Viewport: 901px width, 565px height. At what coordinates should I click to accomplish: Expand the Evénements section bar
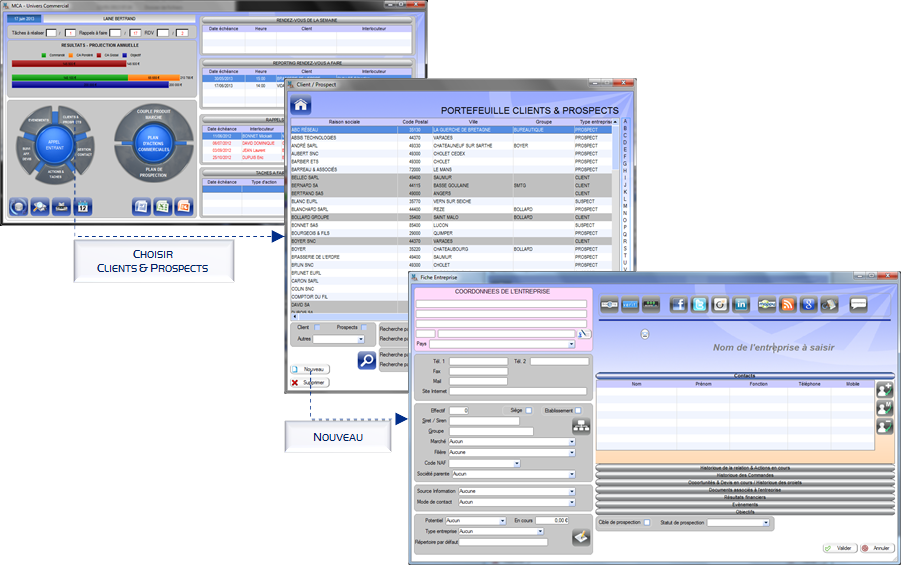coord(745,504)
